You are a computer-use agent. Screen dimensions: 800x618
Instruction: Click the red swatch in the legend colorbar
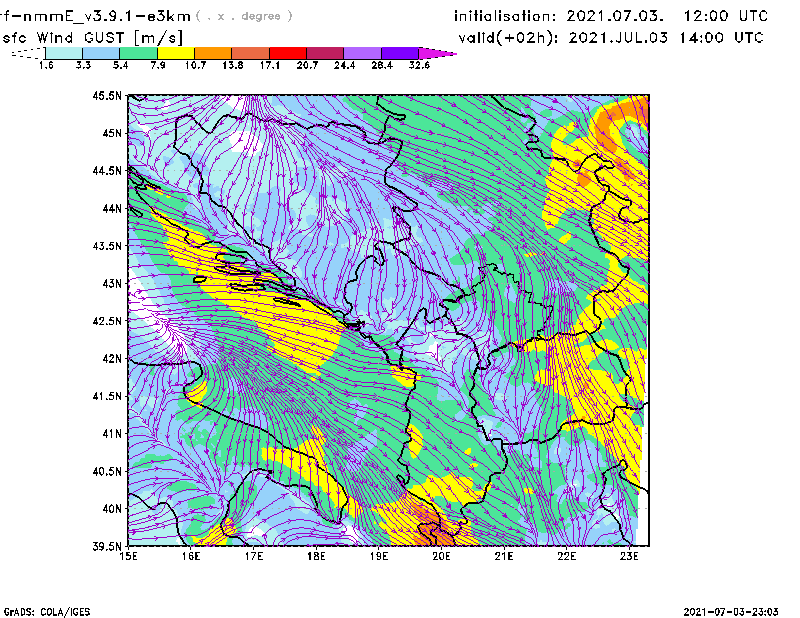[288, 52]
